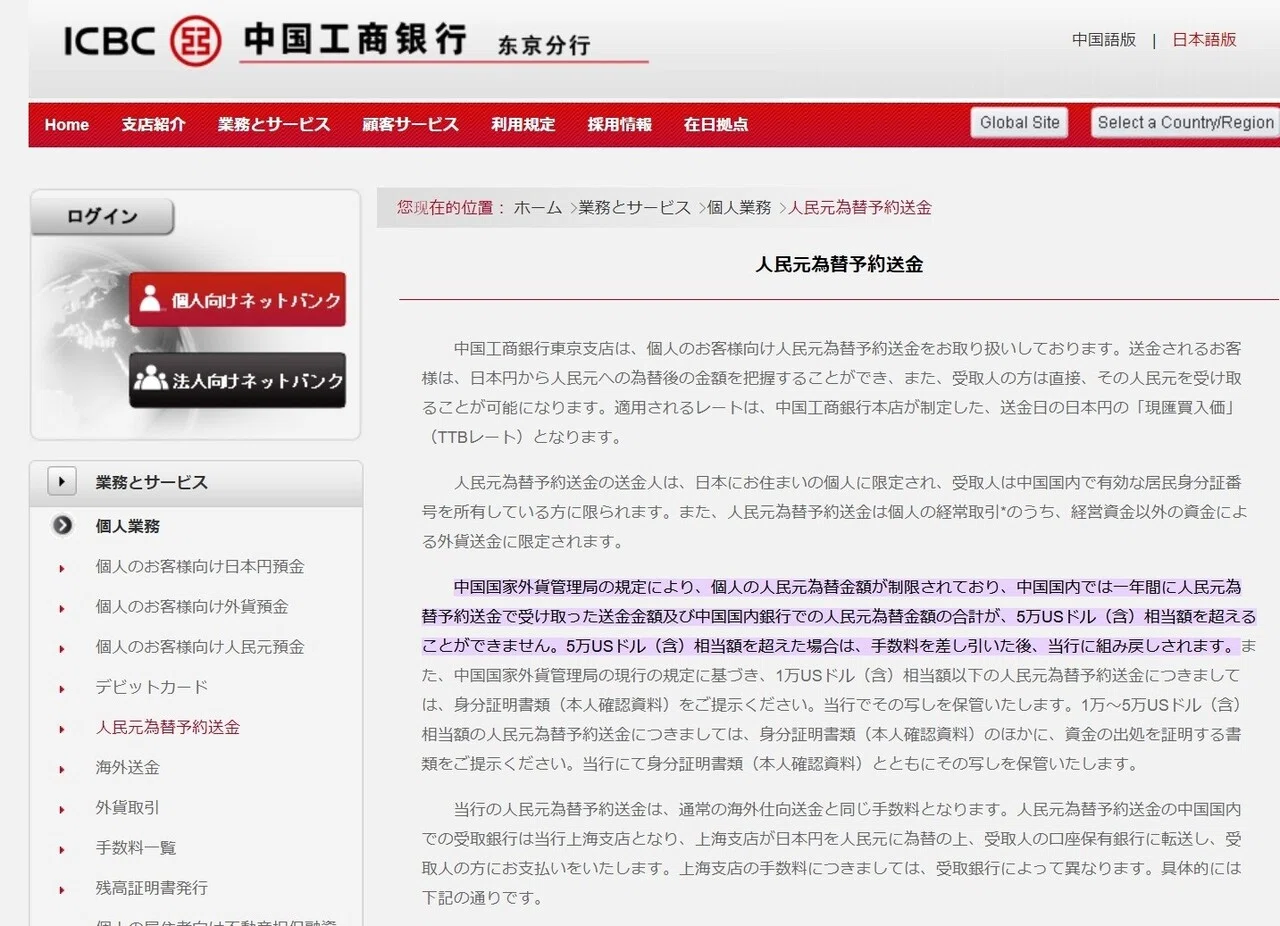
Task: Open the 業務とサービス navigation menu
Action: (274, 125)
